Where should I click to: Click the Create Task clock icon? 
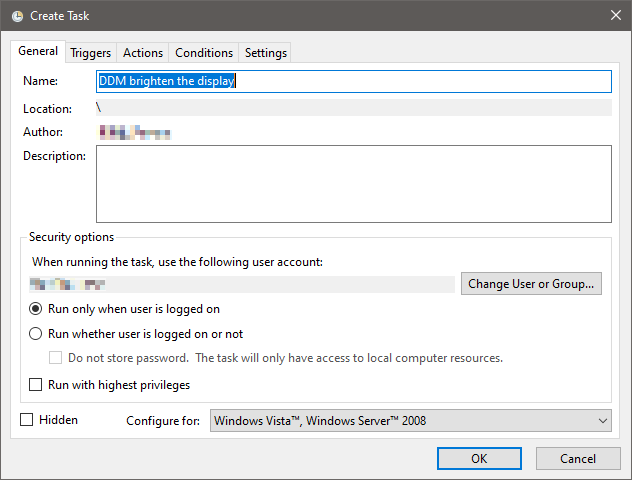click(17, 16)
